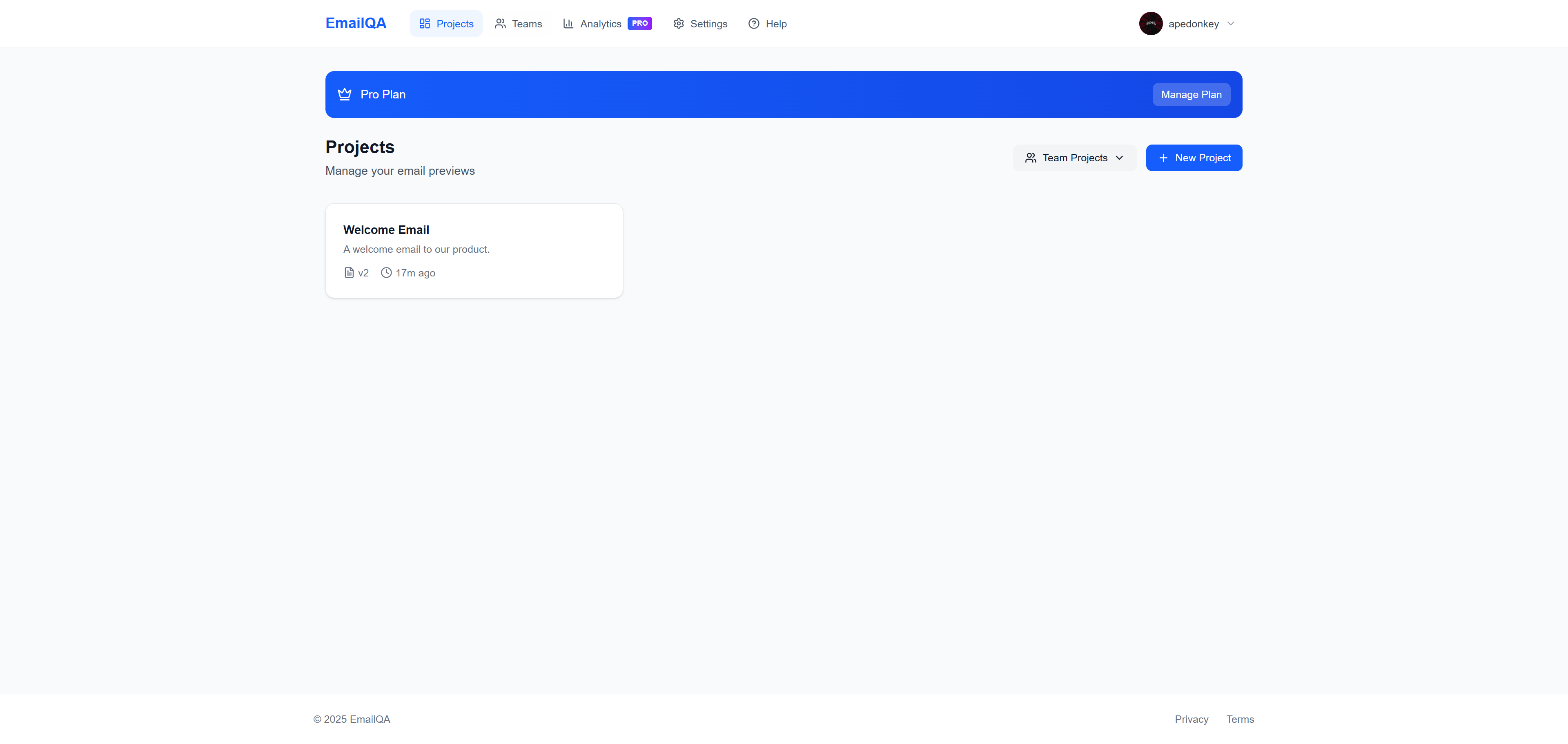The height and width of the screenshot is (744, 1568).
Task: Click the Settings gear icon
Action: pos(679,23)
